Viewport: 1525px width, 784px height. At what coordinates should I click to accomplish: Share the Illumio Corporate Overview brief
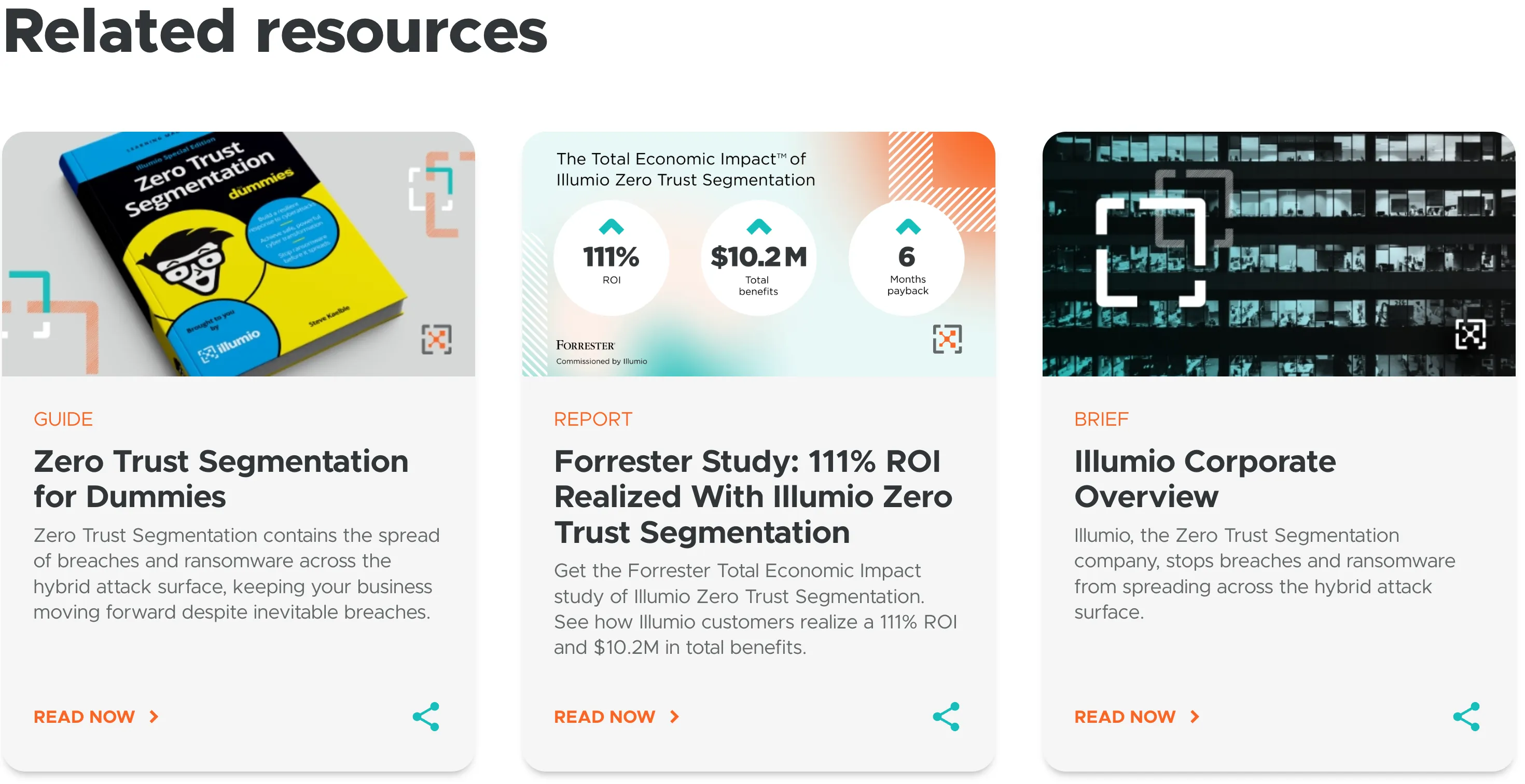(x=1466, y=717)
